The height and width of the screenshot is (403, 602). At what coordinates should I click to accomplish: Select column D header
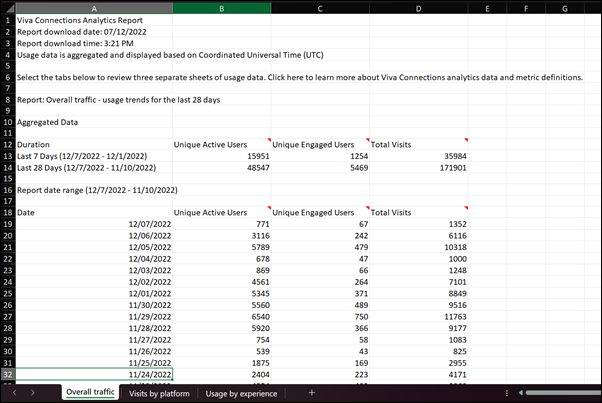click(x=418, y=8)
